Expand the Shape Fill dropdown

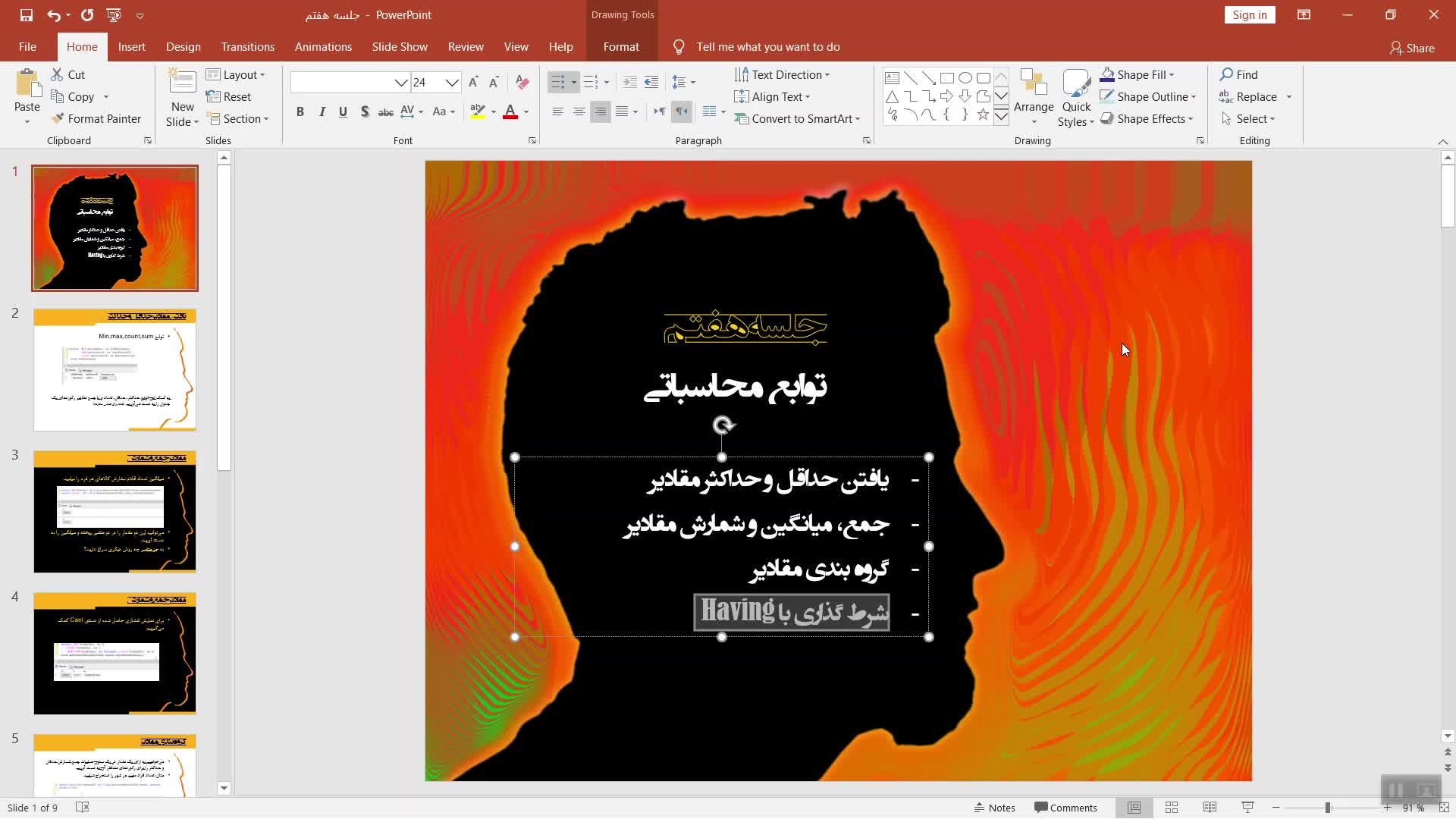(1172, 75)
